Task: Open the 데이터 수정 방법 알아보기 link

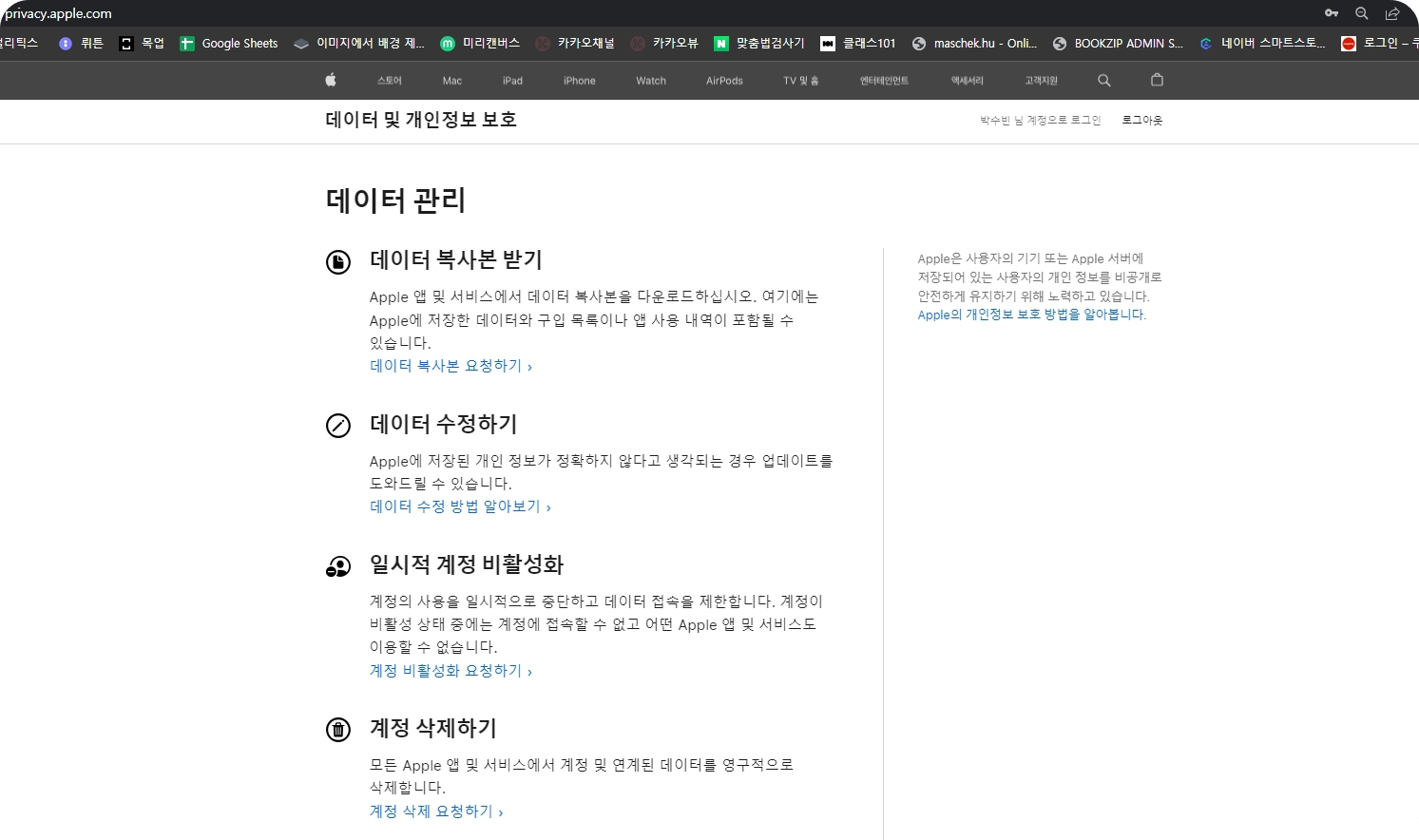Action: click(x=454, y=506)
